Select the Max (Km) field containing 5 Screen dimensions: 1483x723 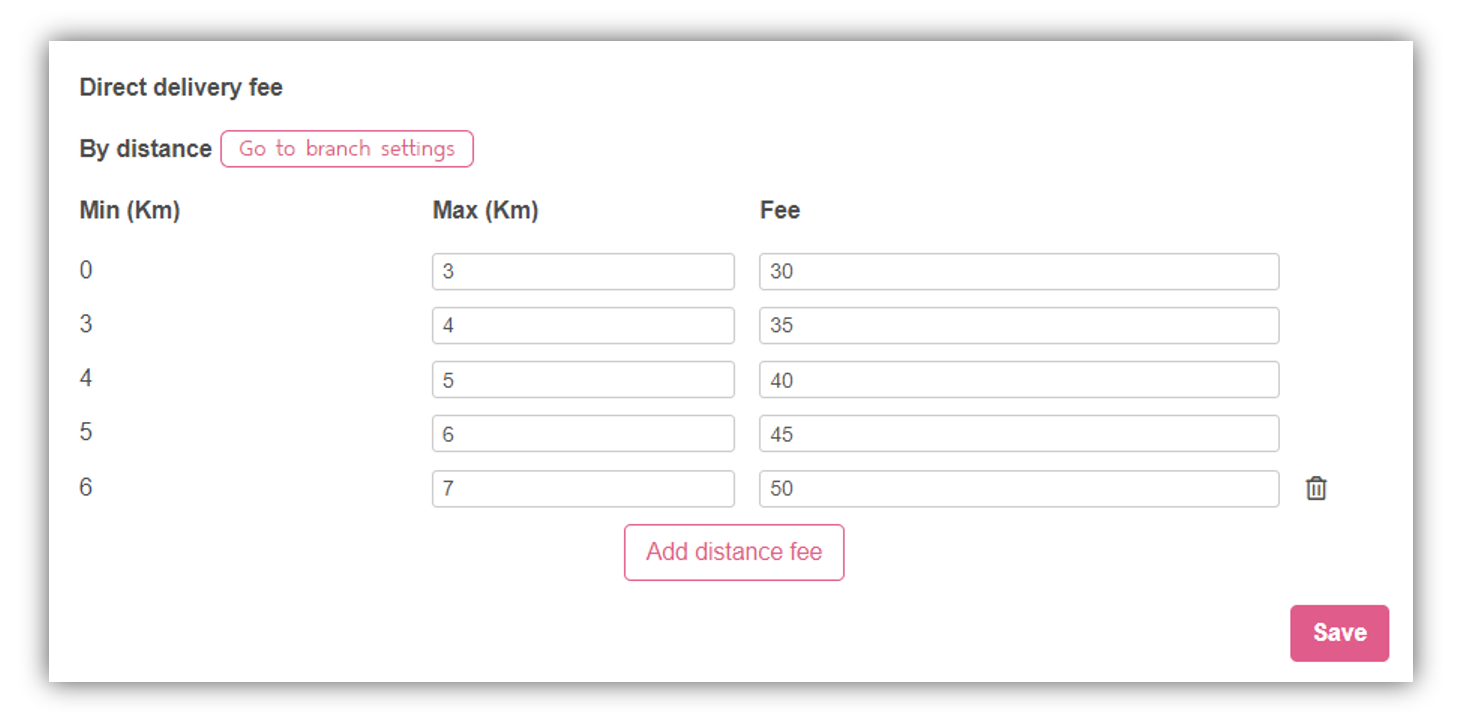(x=583, y=380)
